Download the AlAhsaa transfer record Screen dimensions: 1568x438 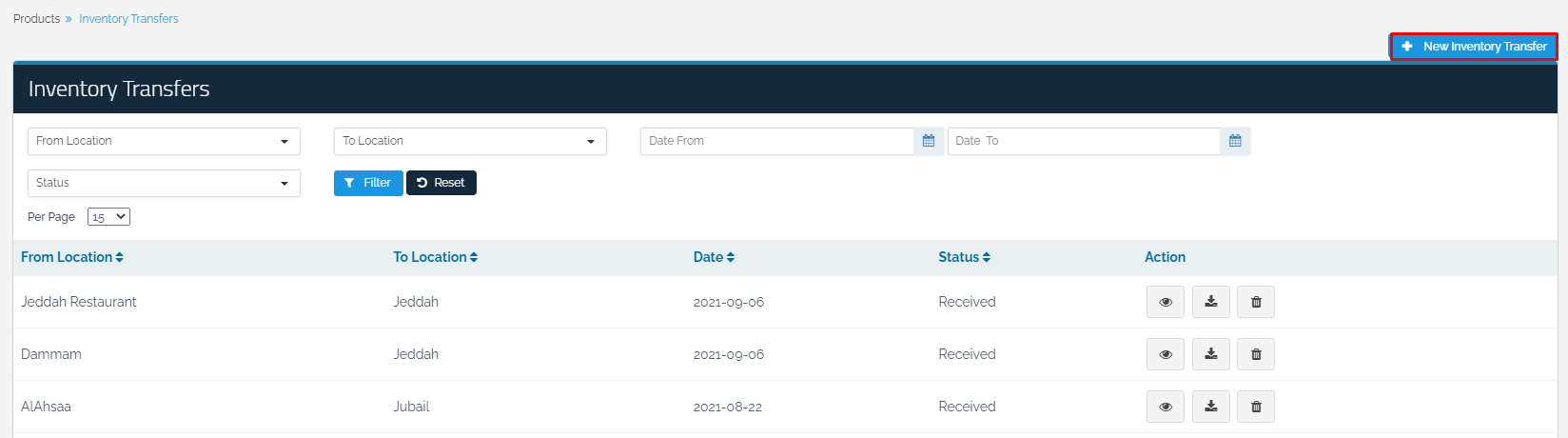(x=1210, y=407)
